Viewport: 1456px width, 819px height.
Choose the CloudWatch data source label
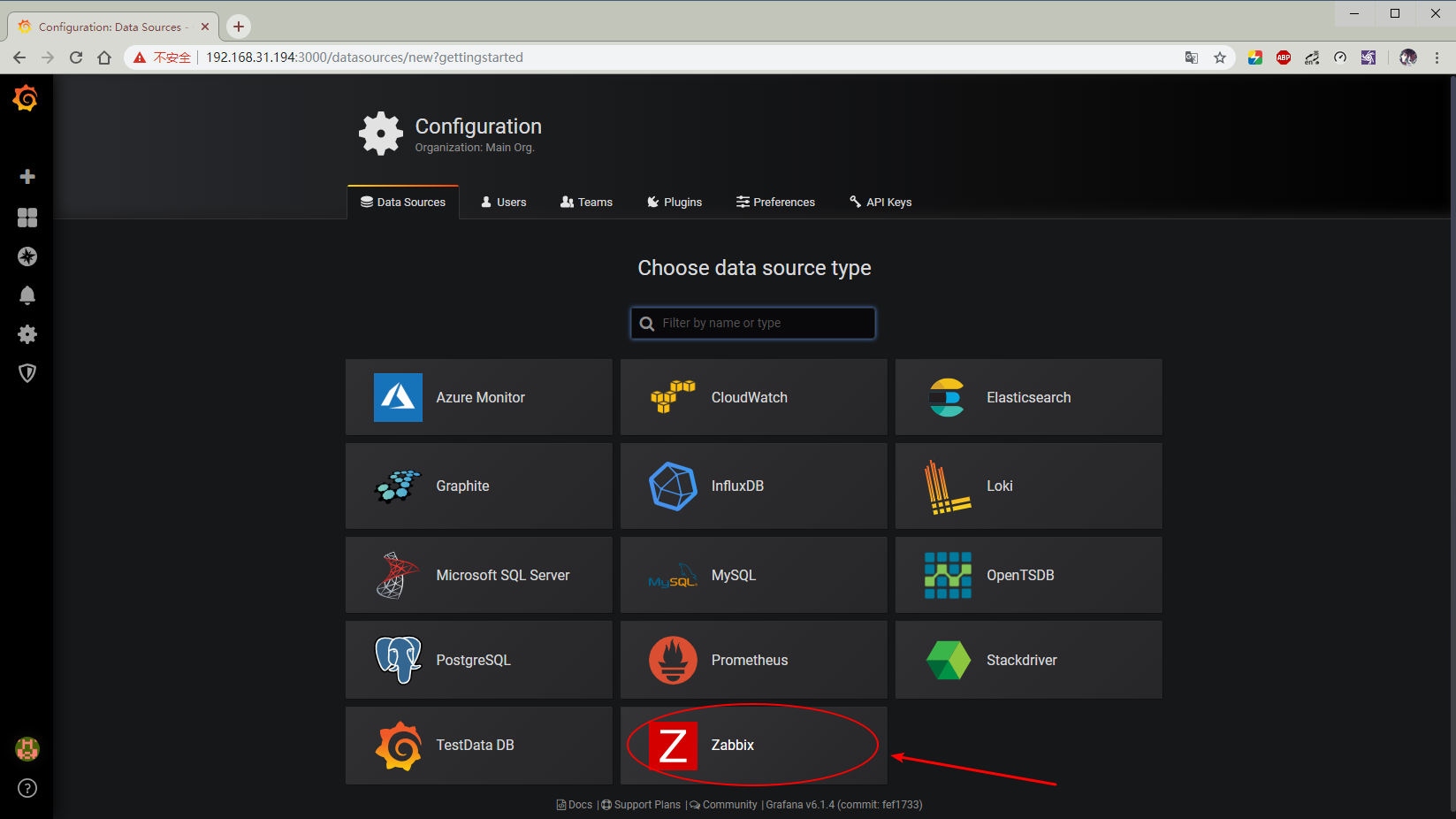750,398
